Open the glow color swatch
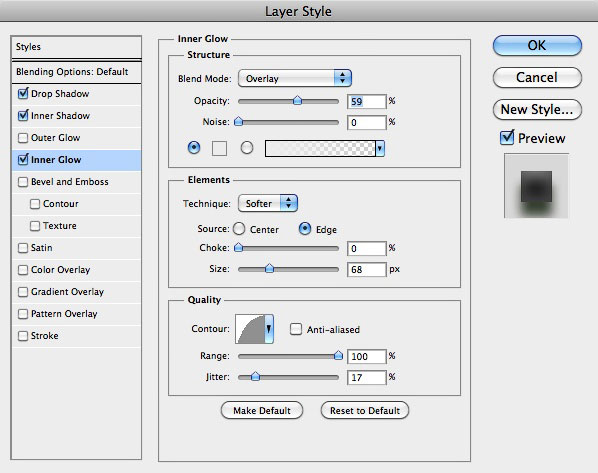This screenshot has width=598, height=473. pos(219,148)
